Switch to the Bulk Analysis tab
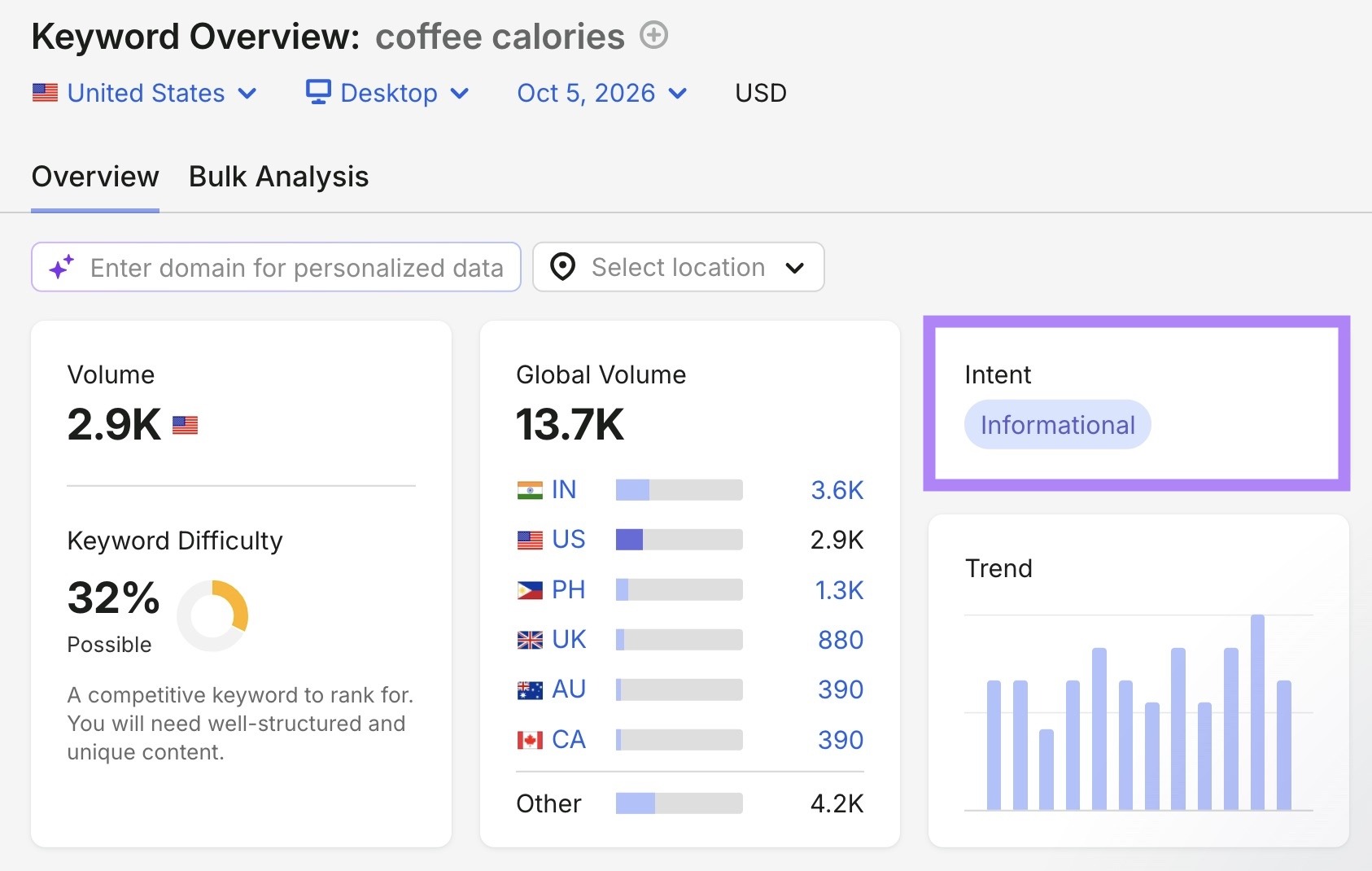The height and width of the screenshot is (871, 1372). [278, 177]
